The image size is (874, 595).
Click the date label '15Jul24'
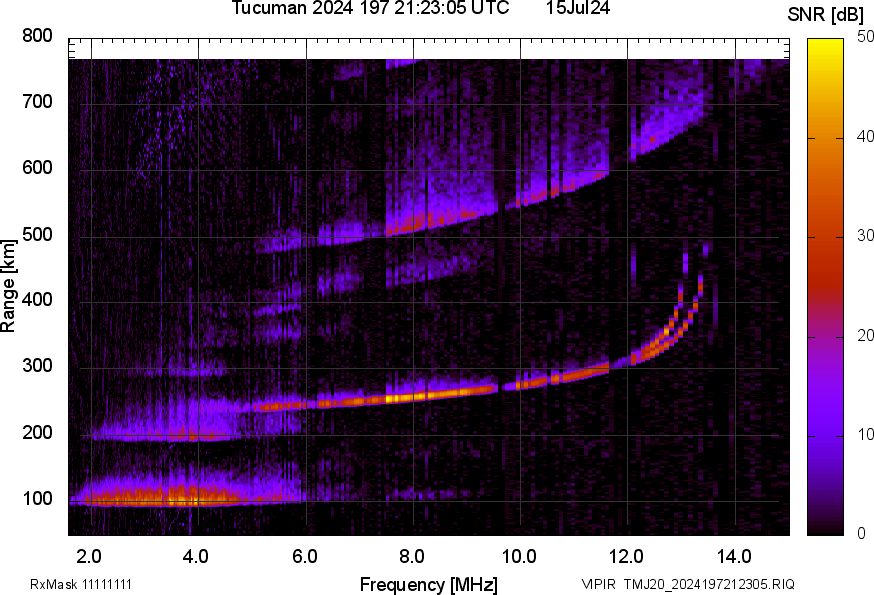(577, 8)
